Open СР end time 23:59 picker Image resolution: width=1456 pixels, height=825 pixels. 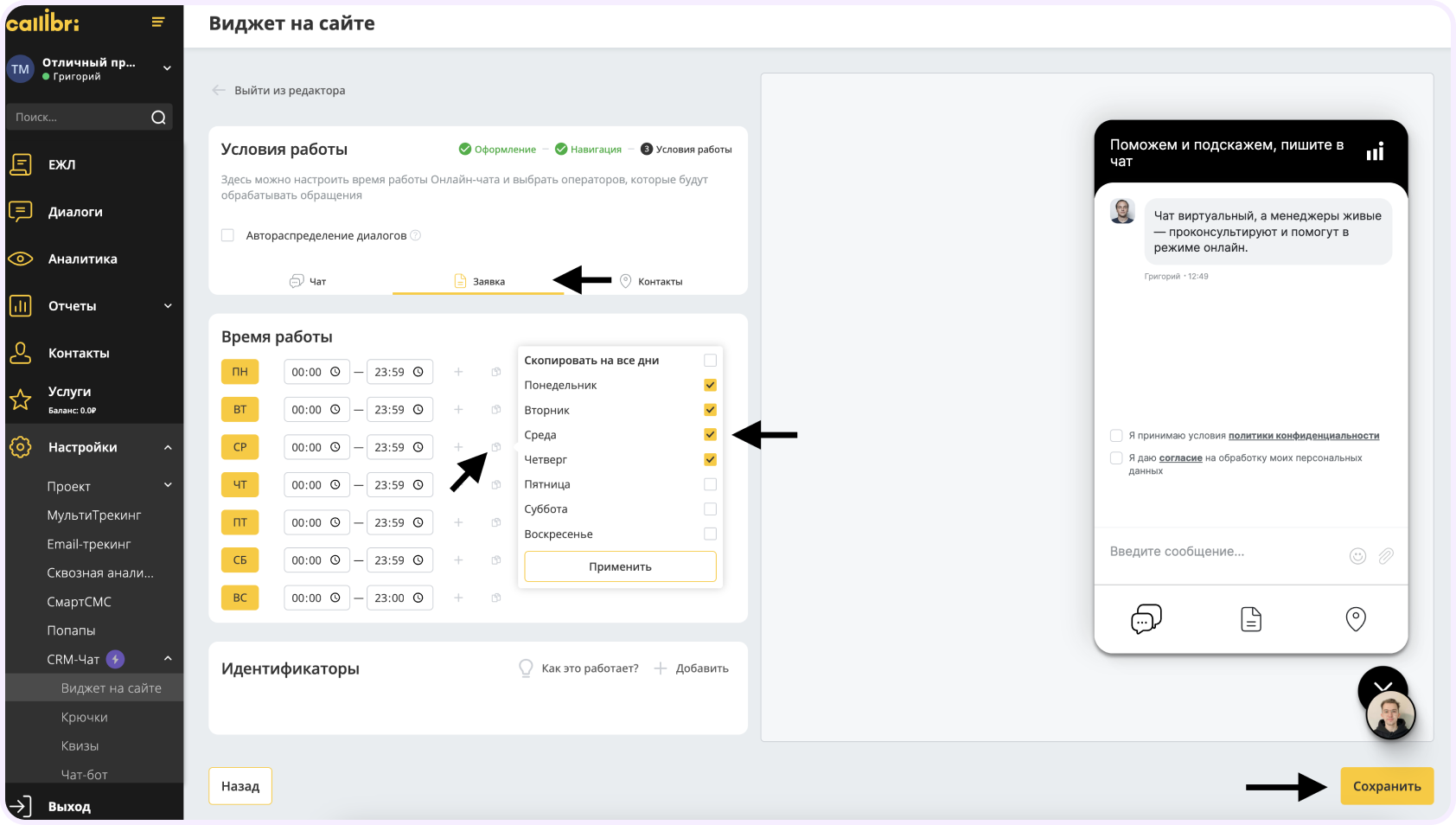click(x=399, y=447)
